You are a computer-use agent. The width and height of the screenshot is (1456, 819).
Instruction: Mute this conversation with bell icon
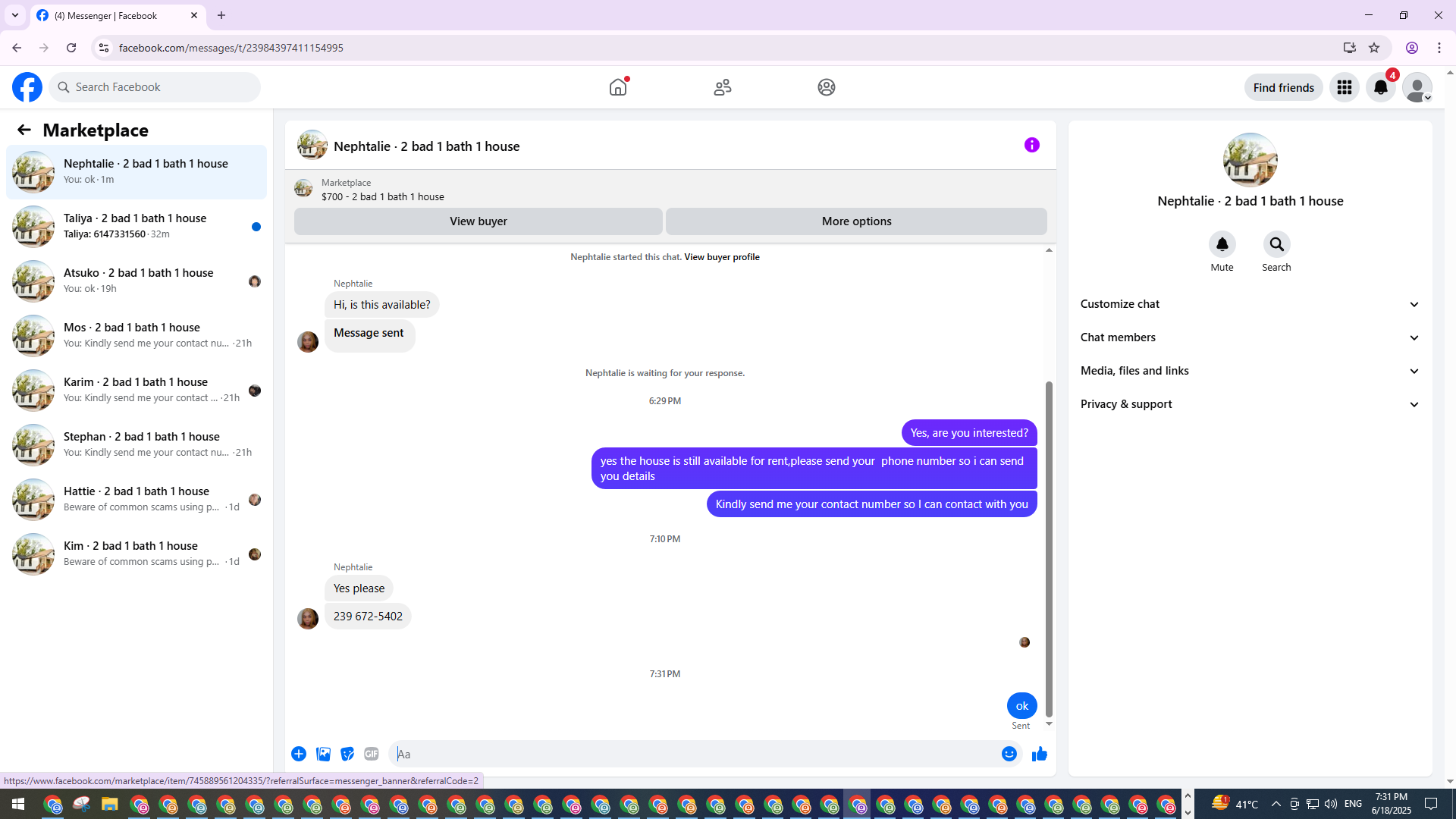1222,244
